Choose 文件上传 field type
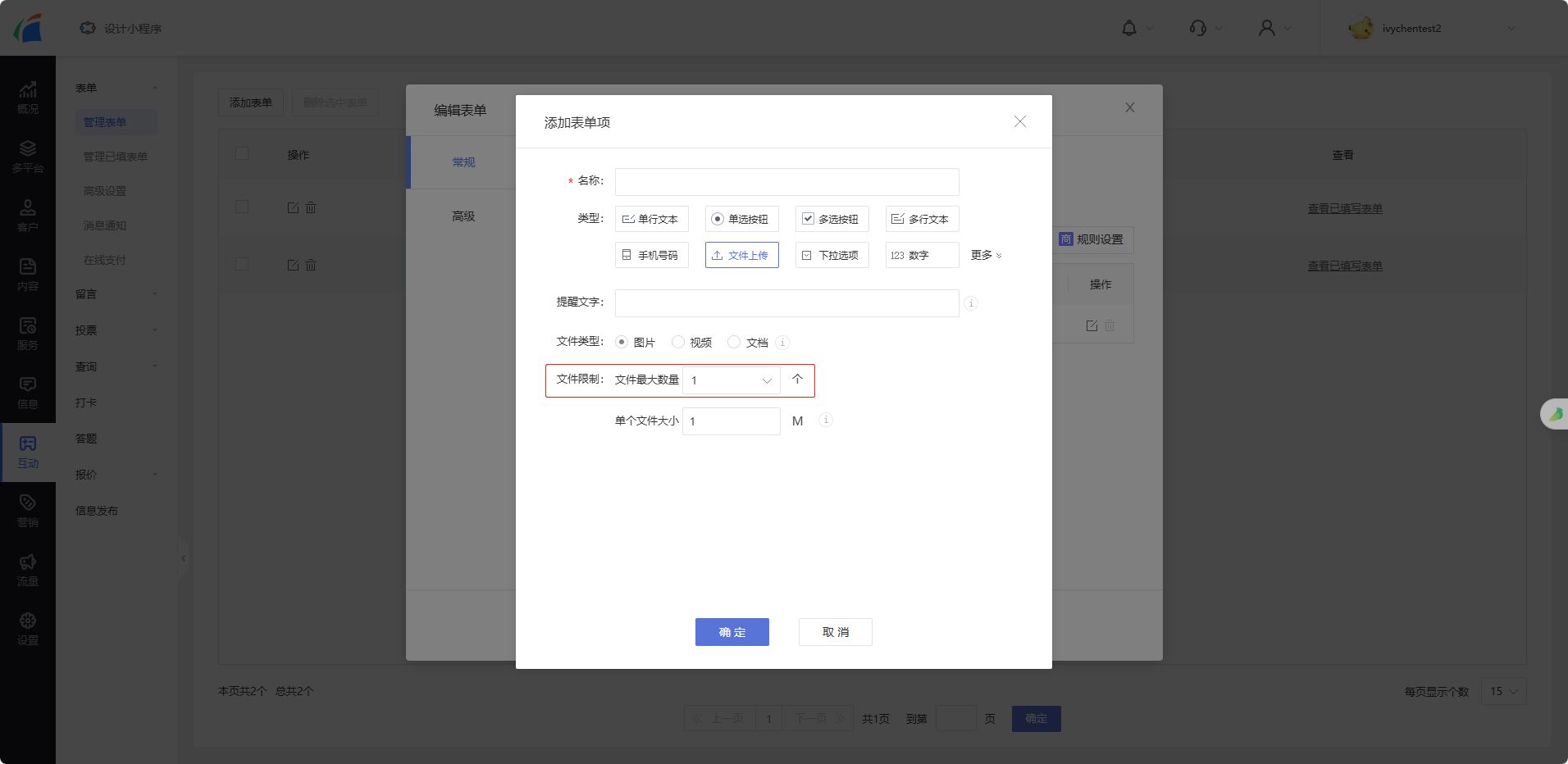This screenshot has width=1568, height=764. (x=741, y=255)
